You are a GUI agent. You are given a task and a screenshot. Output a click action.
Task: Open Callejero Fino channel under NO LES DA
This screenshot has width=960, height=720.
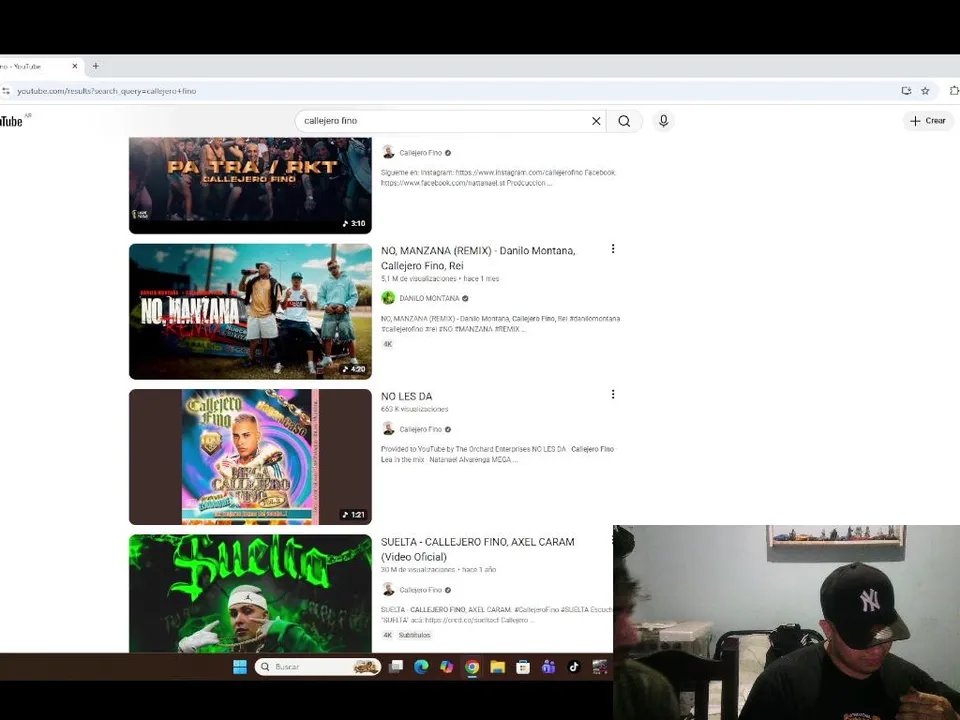coord(421,429)
